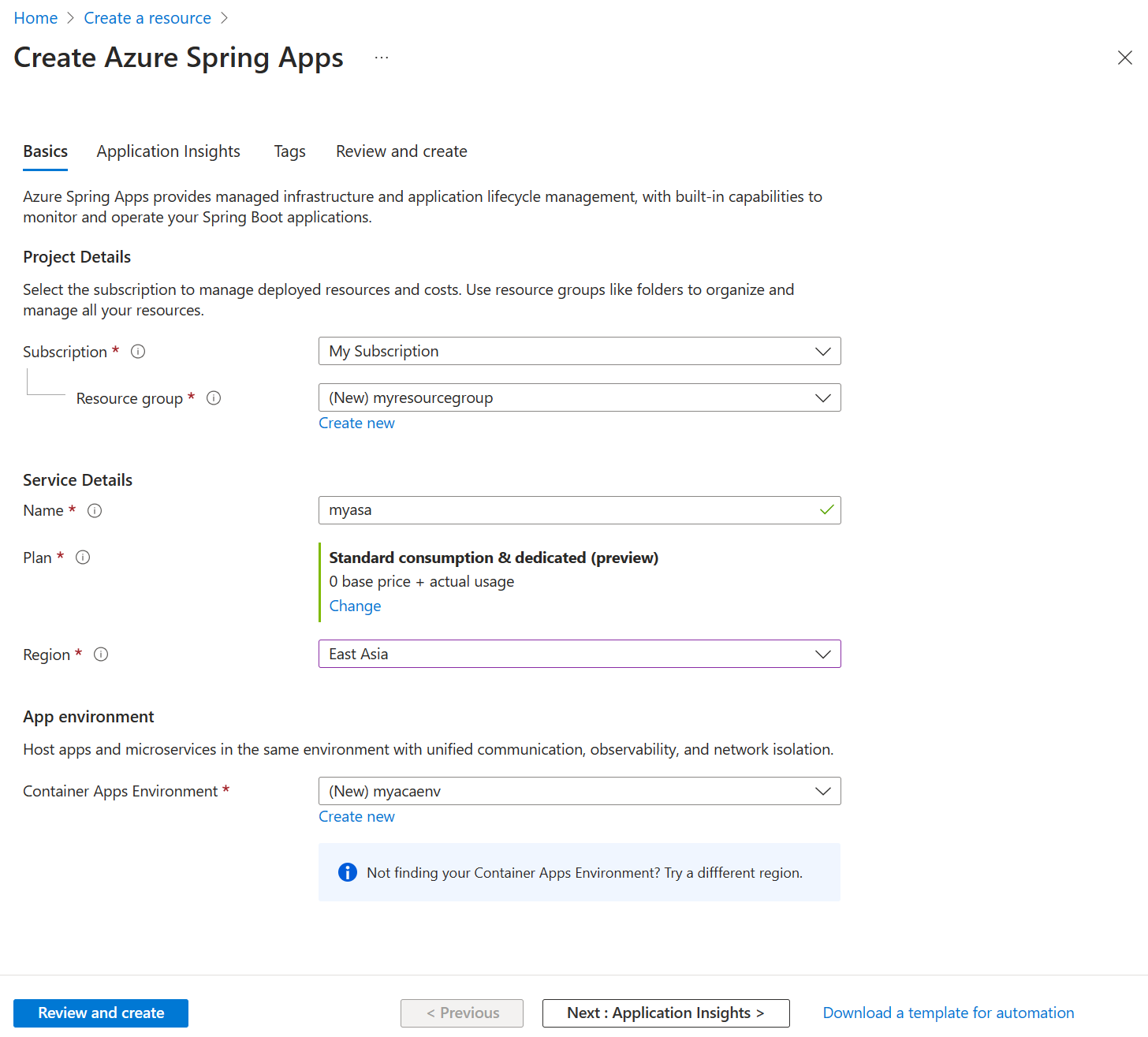Expand the Container Apps Environment dropdown
This screenshot has width=1148, height=1037.
(x=579, y=791)
